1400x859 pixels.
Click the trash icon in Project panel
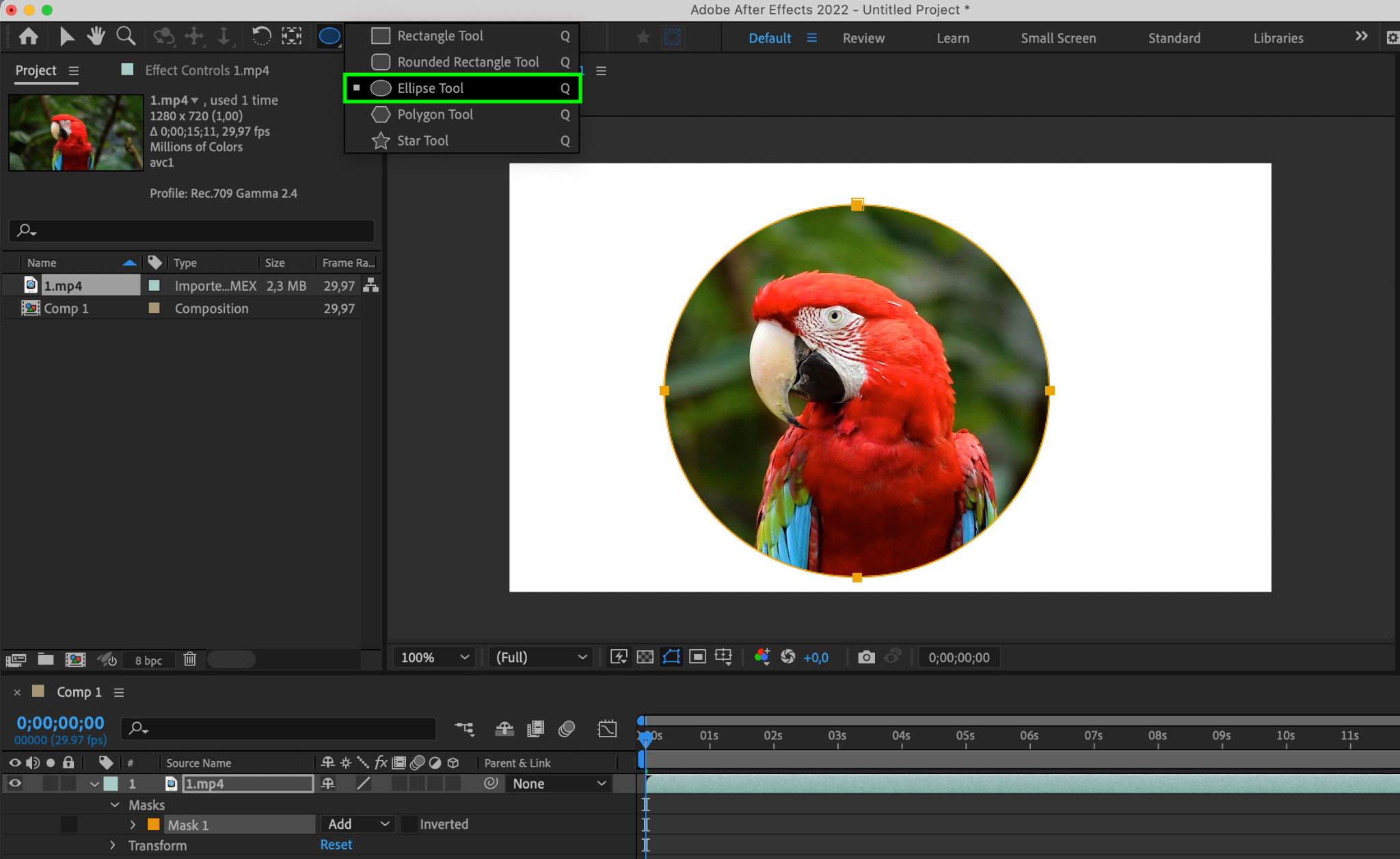tap(190, 659)
